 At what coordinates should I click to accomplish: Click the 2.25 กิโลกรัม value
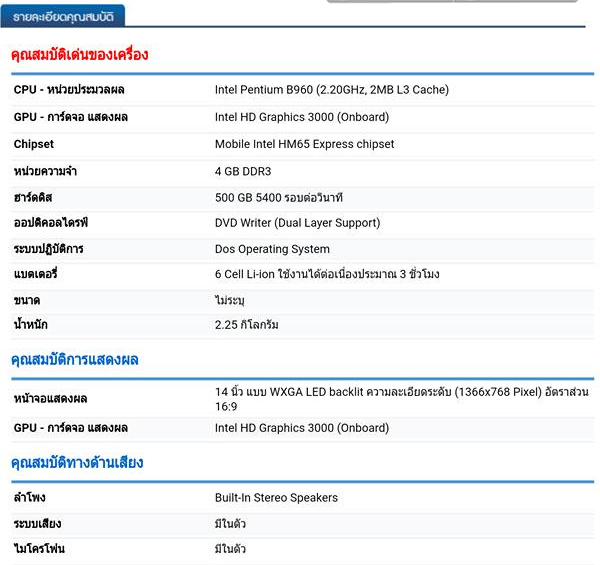click(x=246, y=325)
